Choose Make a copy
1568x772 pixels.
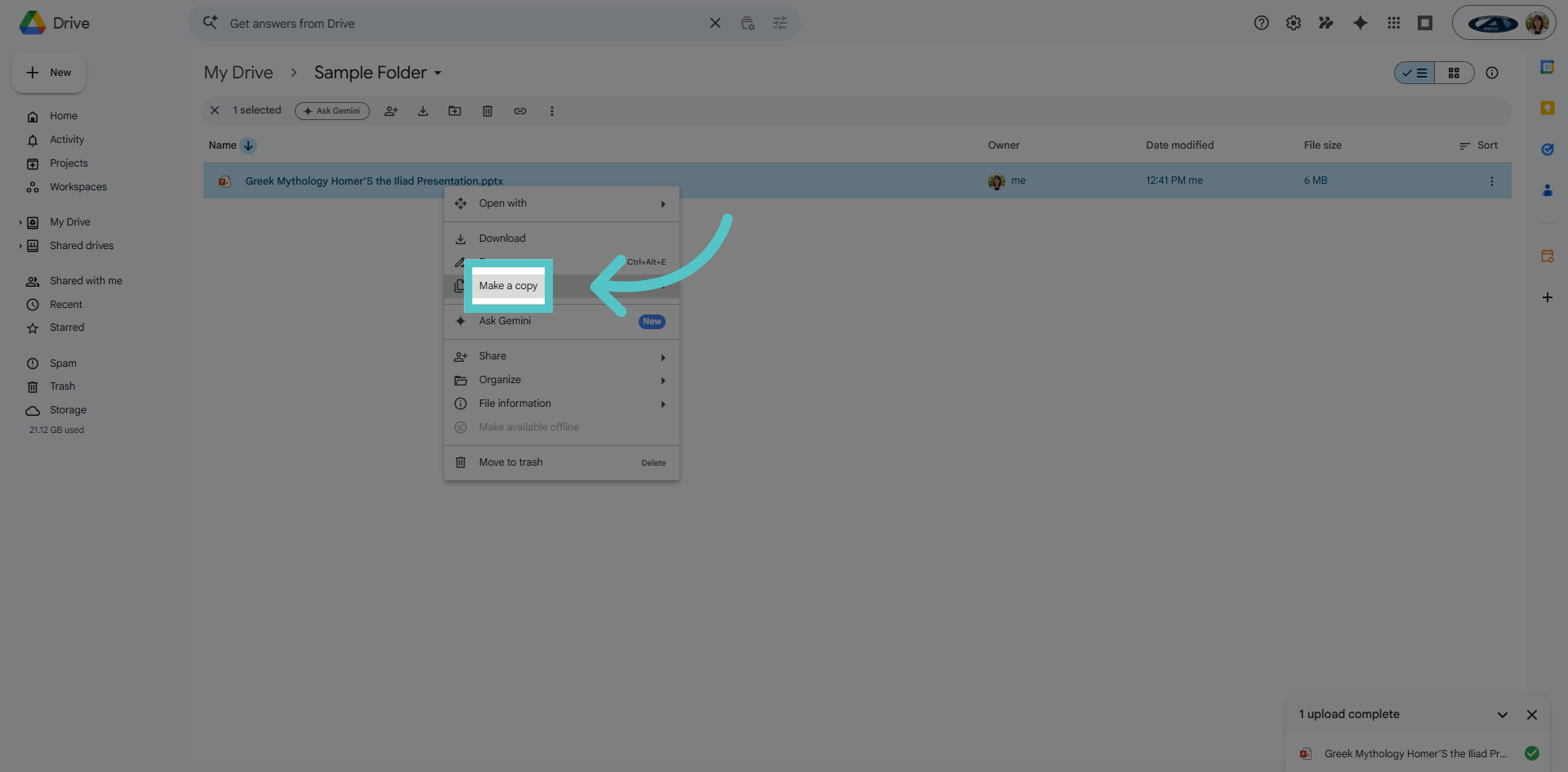tap(508, 286)
